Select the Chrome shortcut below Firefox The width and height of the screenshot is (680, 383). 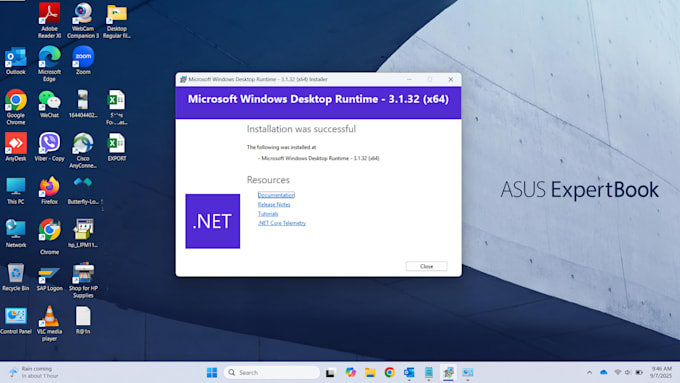[49, 237]
